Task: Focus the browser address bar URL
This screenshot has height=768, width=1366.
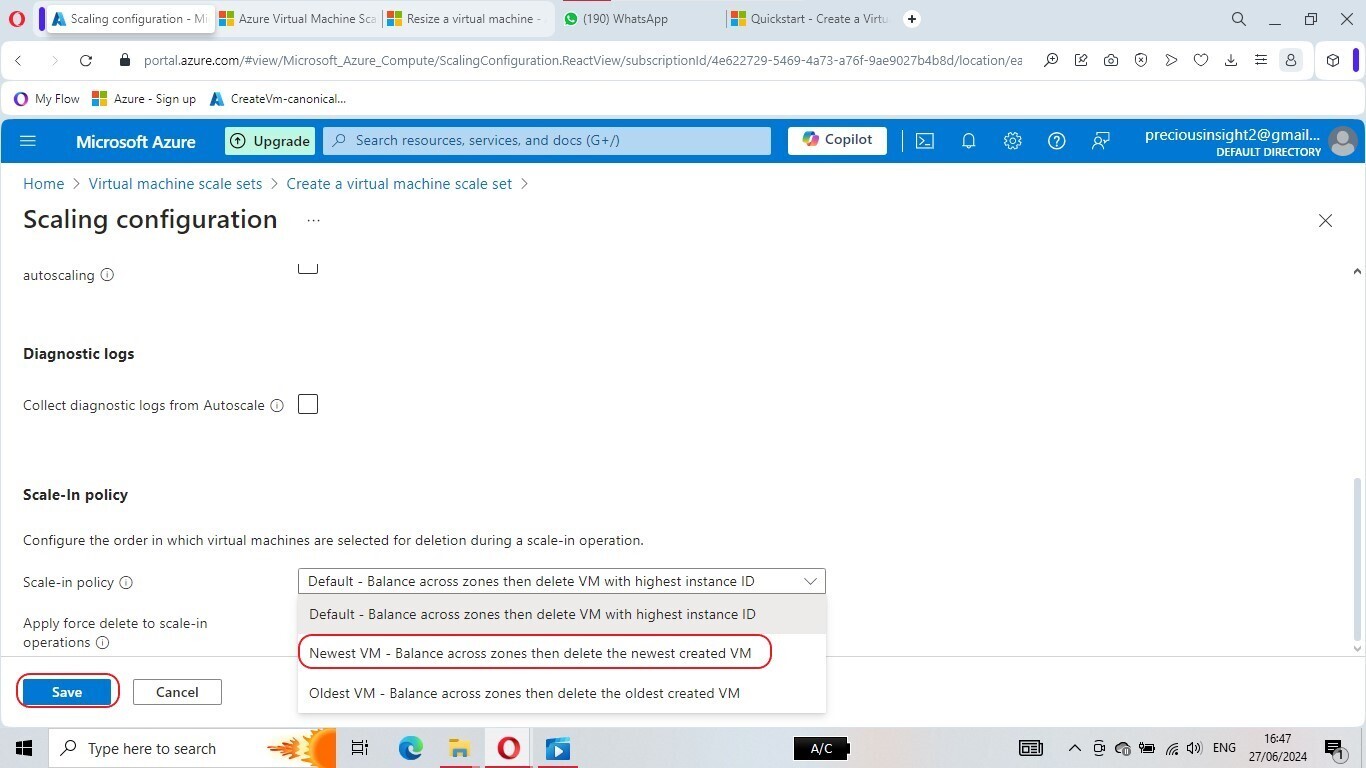Action: pyautogui.click(x=583, y=61)
